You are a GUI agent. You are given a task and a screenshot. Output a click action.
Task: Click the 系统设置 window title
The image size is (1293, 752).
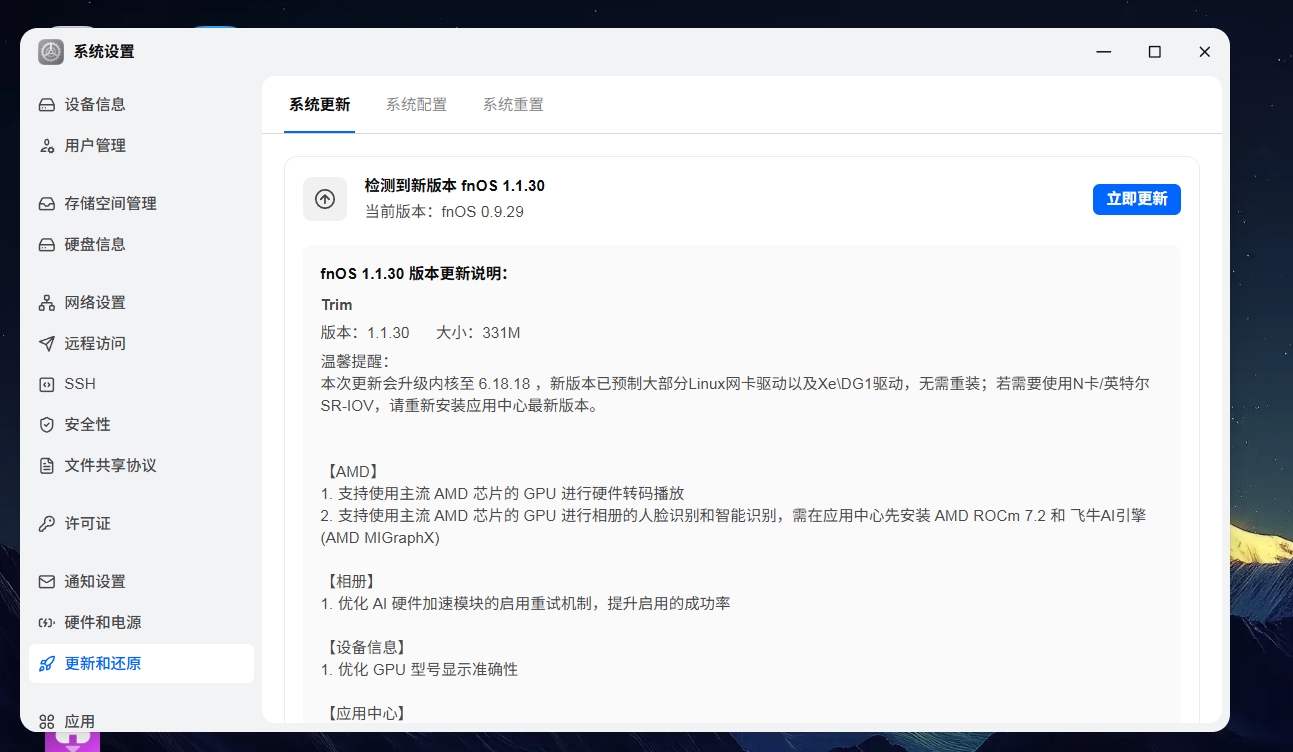point(104,52)
